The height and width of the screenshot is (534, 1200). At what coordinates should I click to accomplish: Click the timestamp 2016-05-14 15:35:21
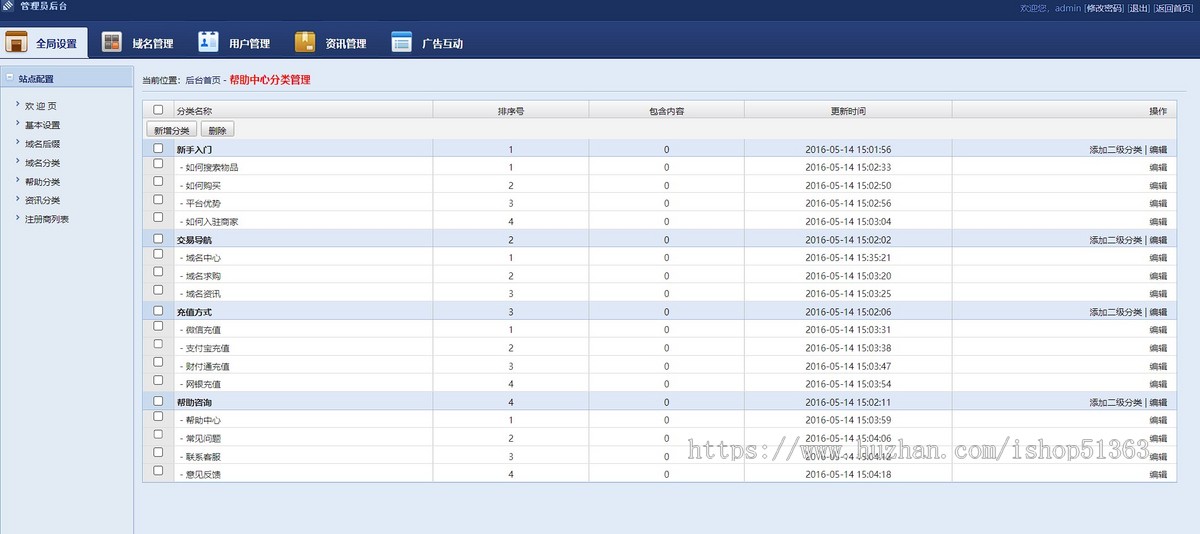(848, 258)
